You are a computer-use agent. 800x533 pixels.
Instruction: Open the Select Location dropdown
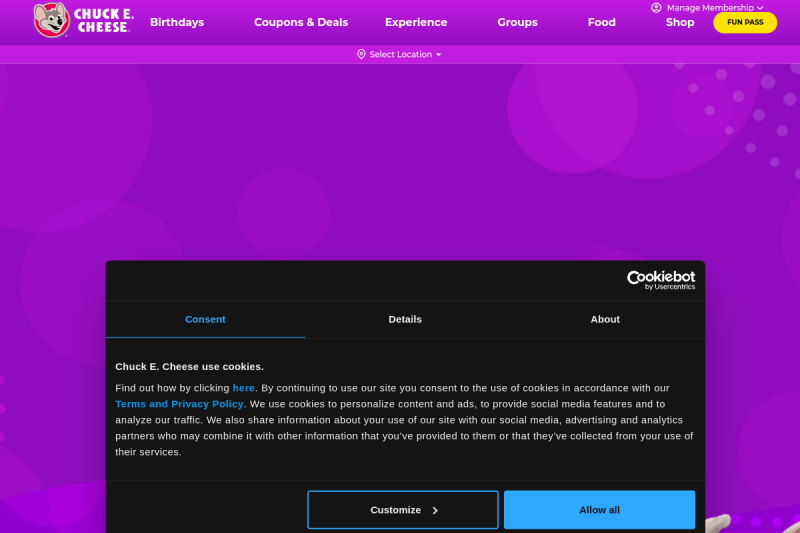pos(399,54)
